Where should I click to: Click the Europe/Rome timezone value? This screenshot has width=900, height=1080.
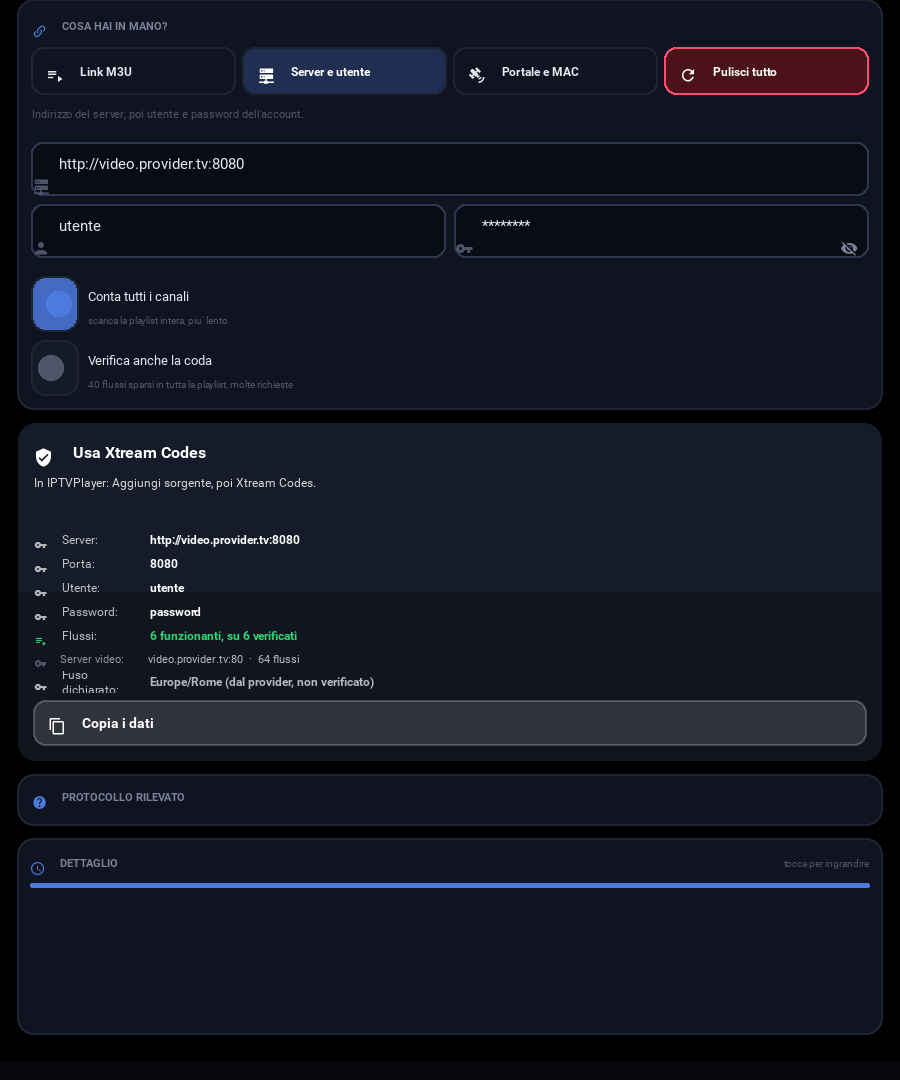pyautogui.click(x=262, y=682)
